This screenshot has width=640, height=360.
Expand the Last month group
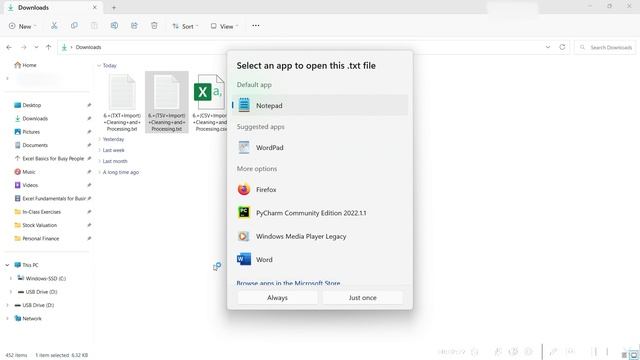point(99,161)
